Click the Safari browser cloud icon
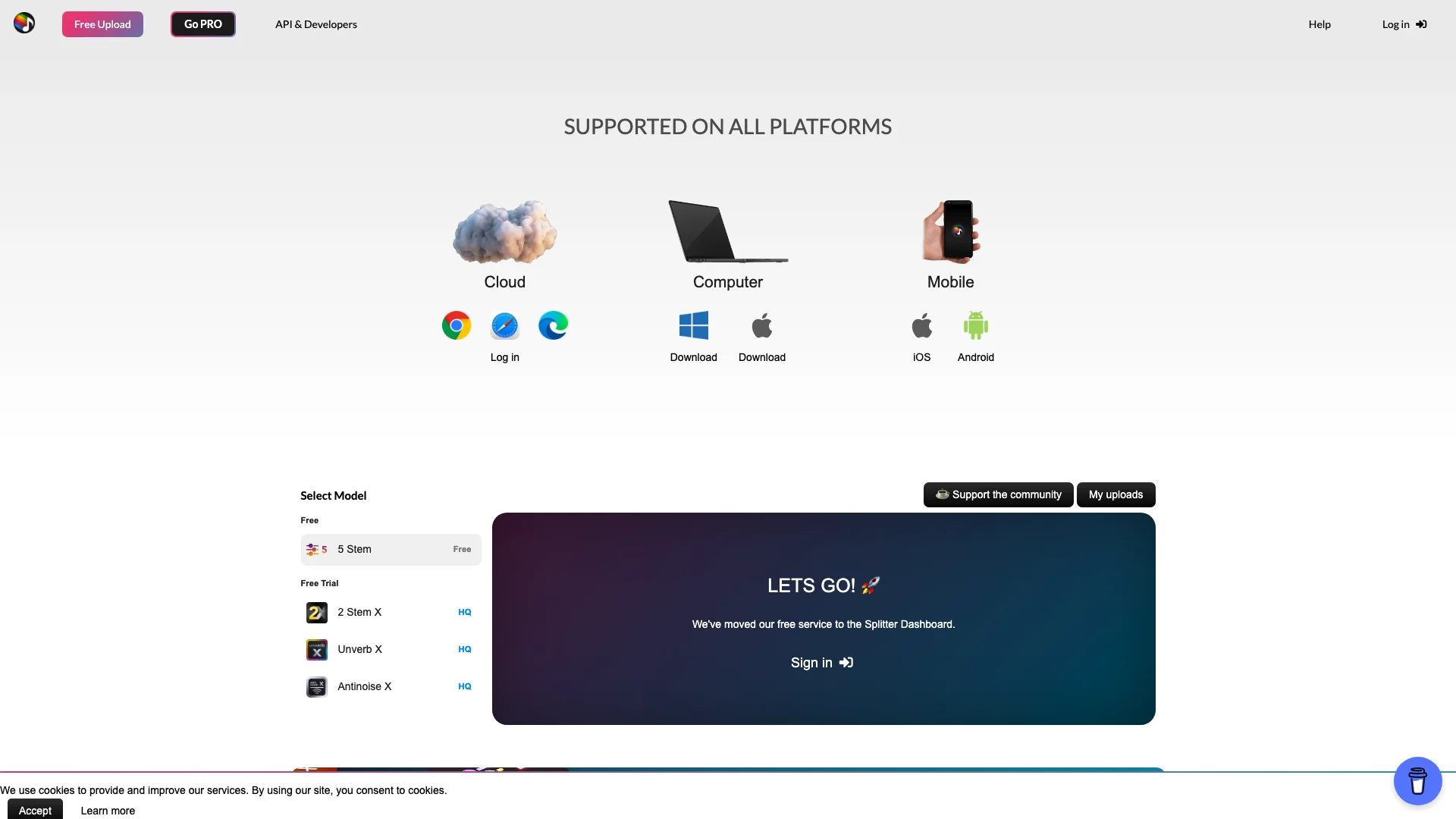The height and width of the screenshot is (819, 1456). 505,325
